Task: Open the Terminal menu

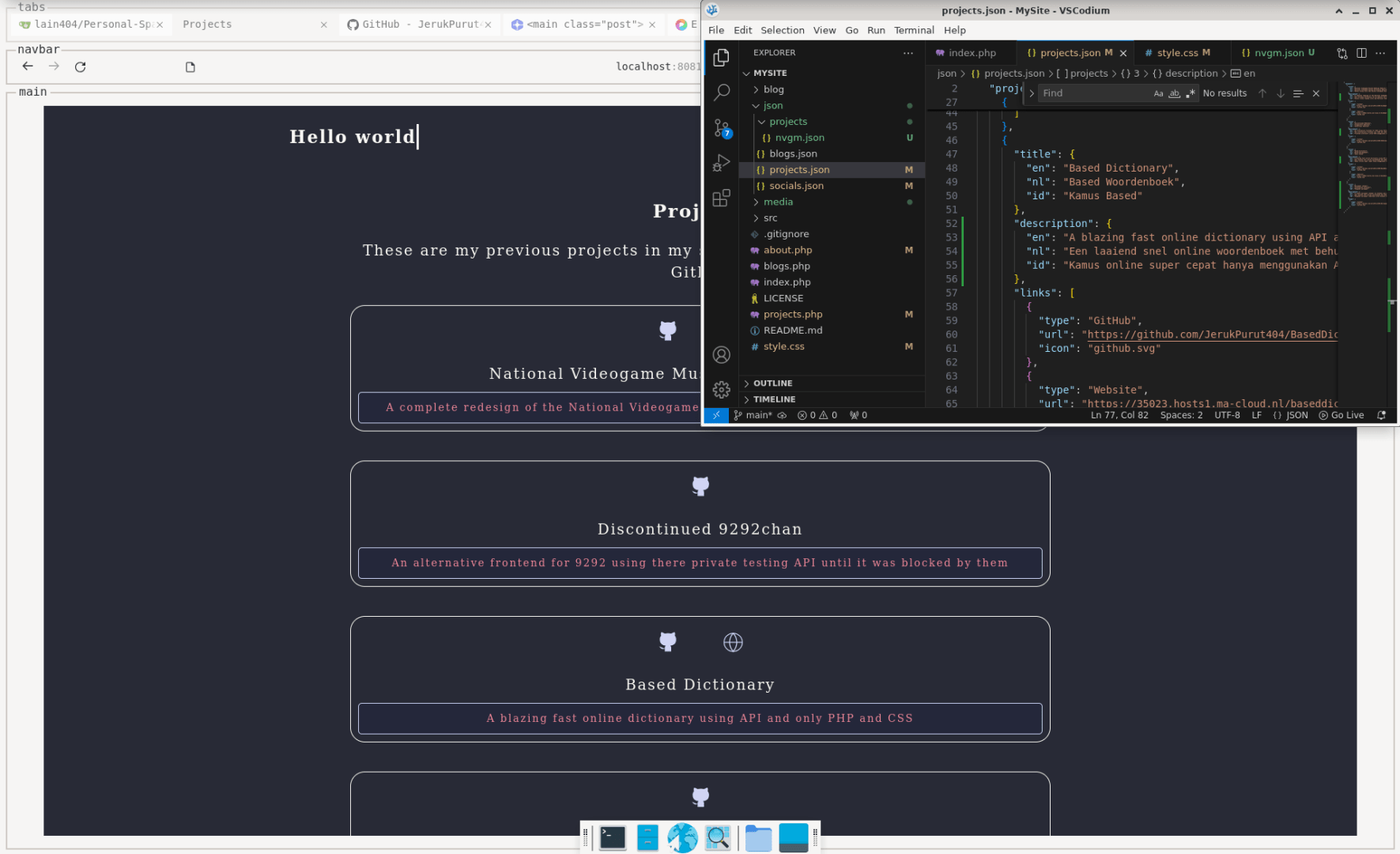Action: pos(914,30)
